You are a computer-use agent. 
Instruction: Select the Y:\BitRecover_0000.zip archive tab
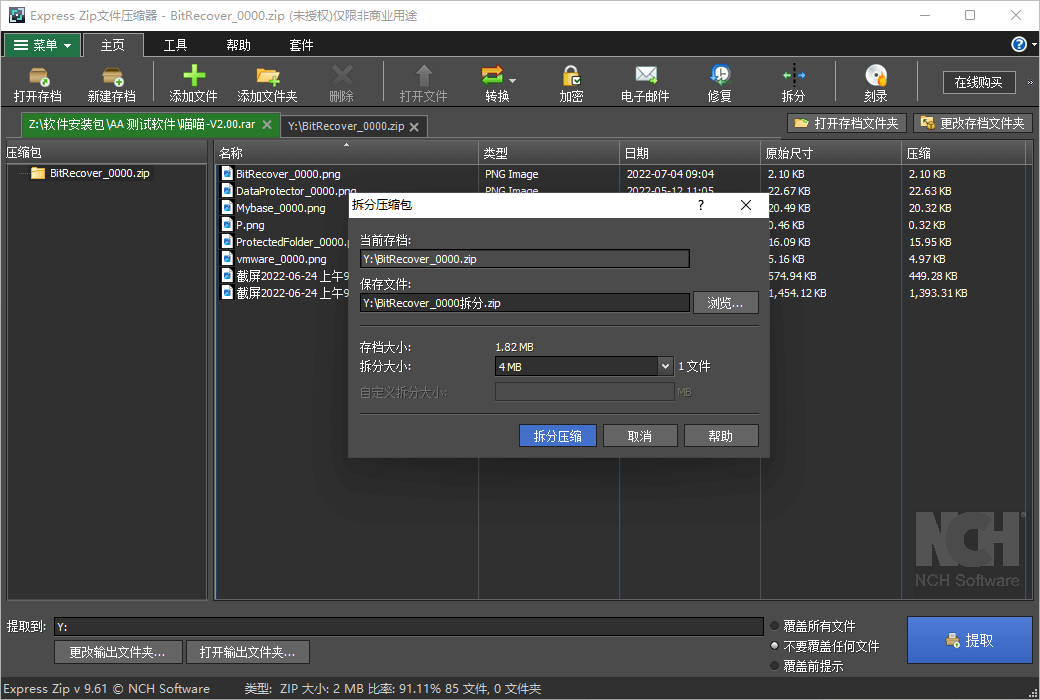(x=346, y=126)
